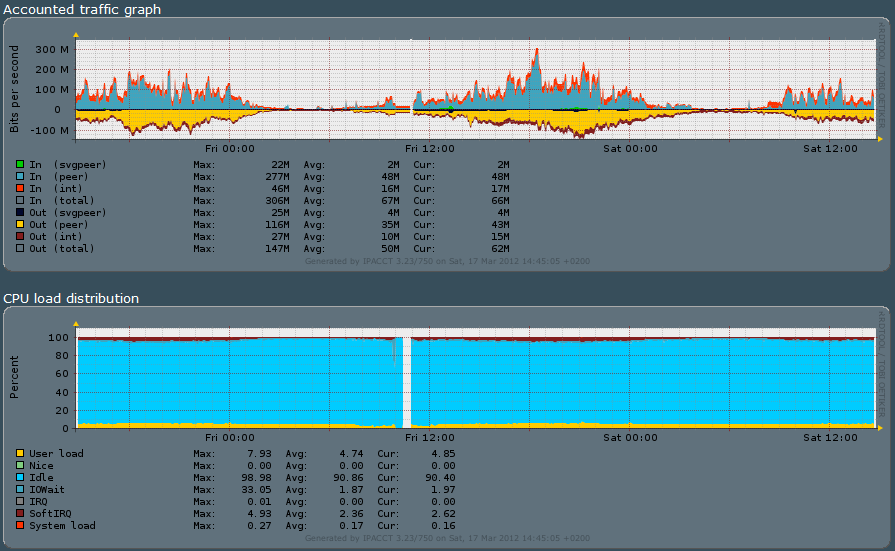Click the white data gap in CPU graph

click(407, 382)
